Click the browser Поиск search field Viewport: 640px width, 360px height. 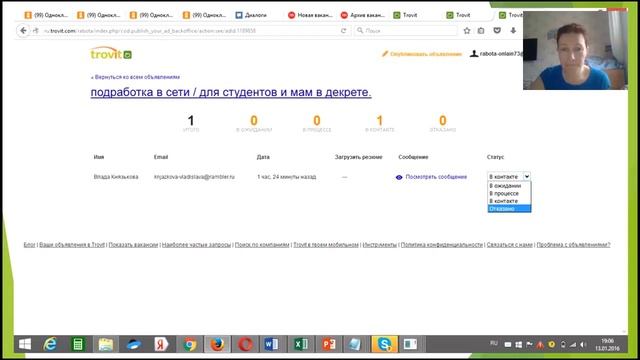[x=406, y=31]
